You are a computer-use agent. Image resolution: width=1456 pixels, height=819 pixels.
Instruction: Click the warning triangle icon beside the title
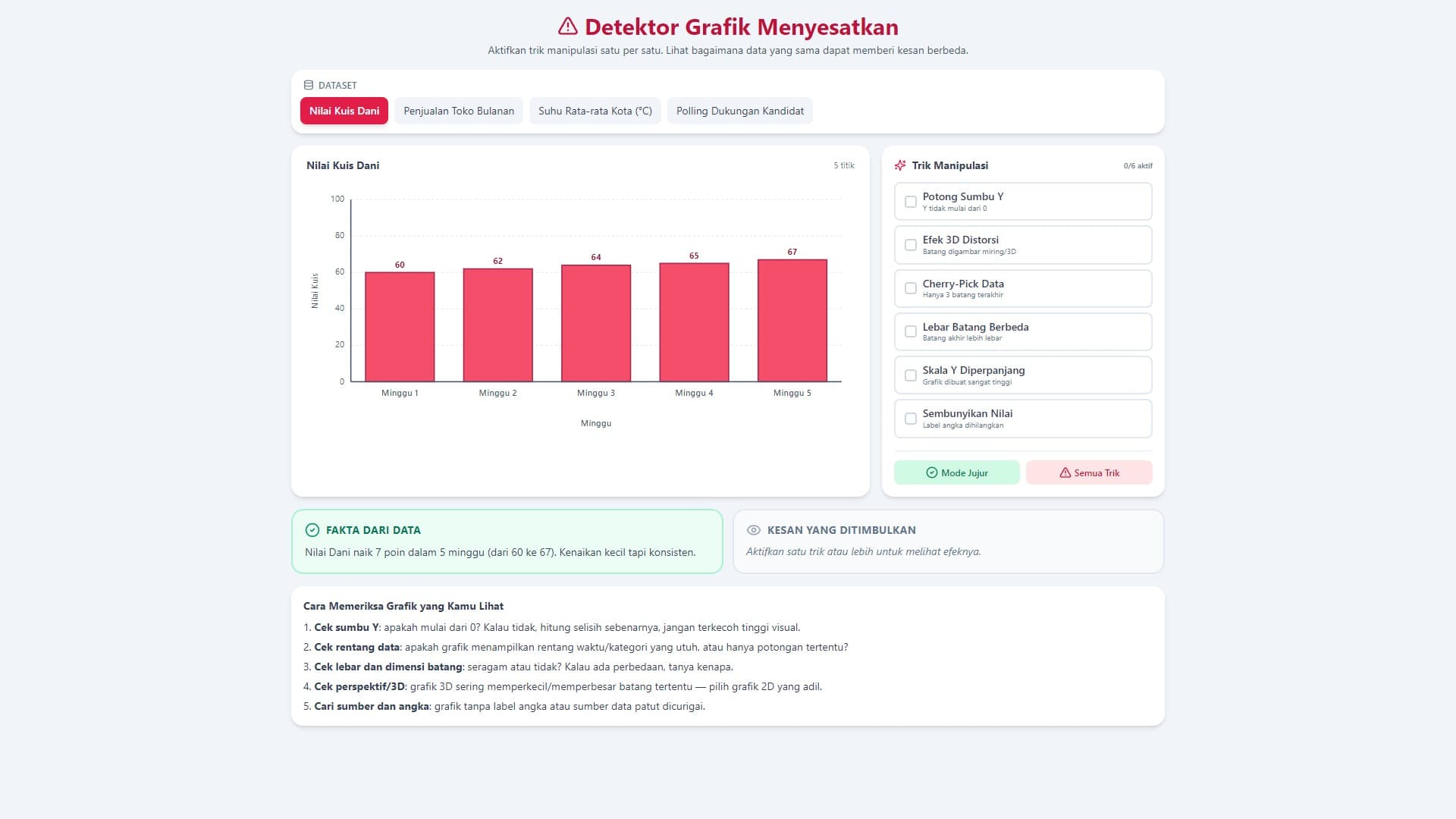(x=567, y=27)
